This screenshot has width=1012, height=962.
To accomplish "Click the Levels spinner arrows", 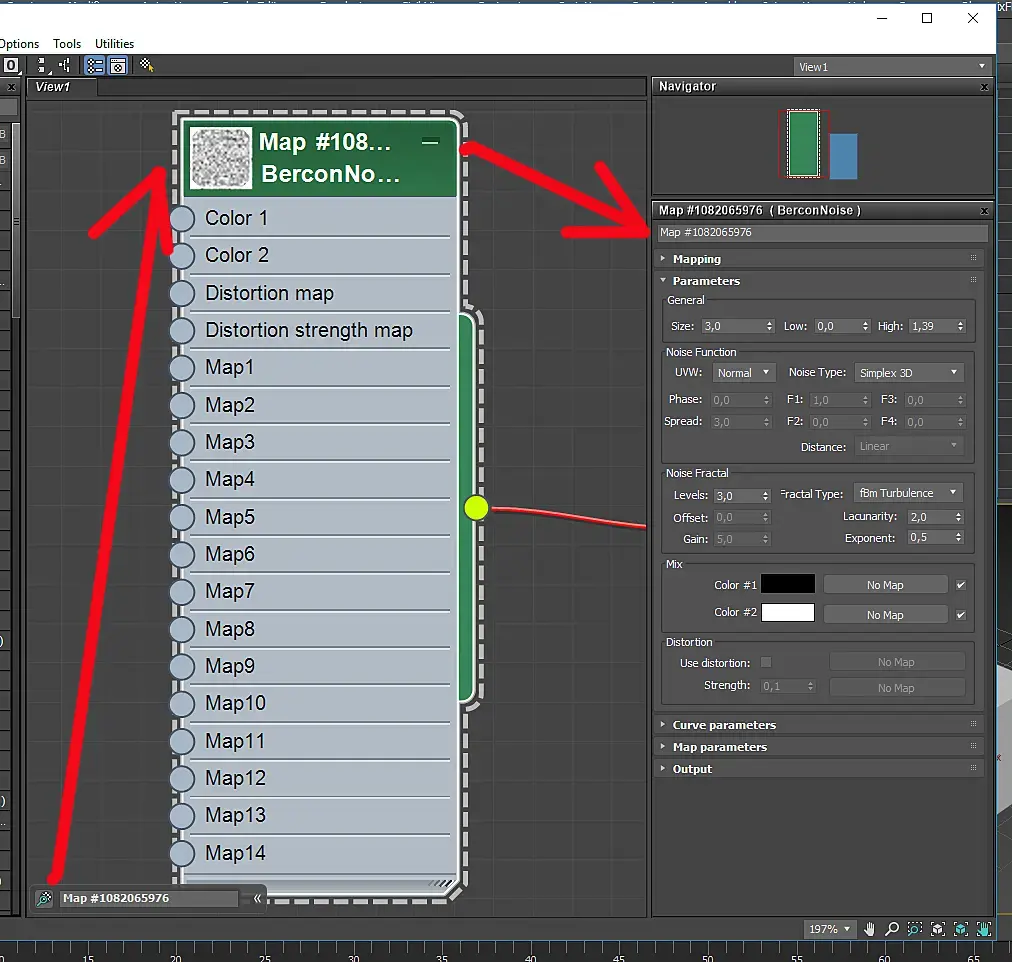I will 765,496.
